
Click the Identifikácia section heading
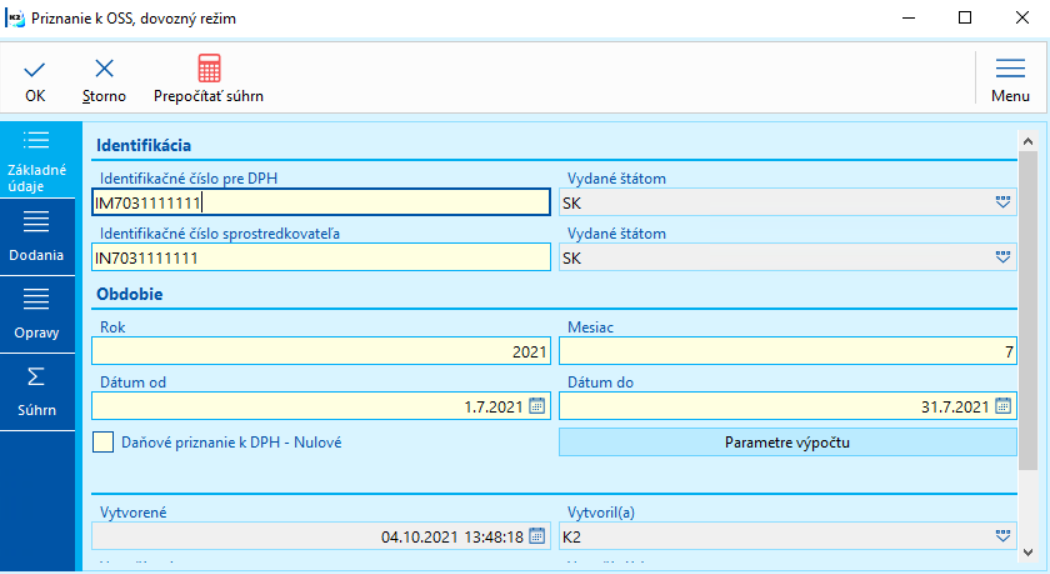[143, 145]
